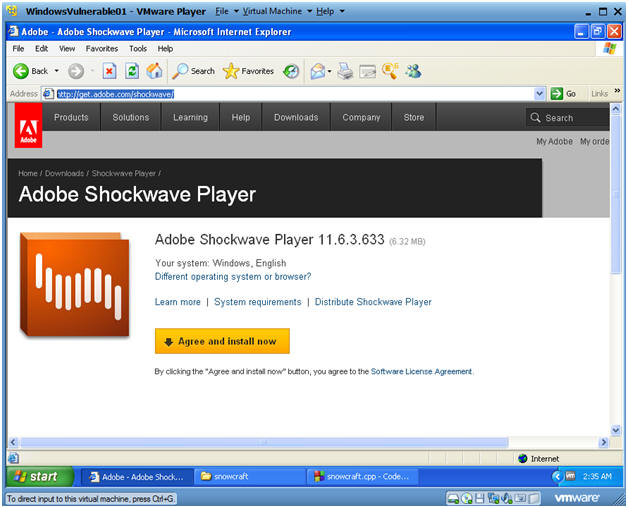This screenshot has height=508, width=628.
Task: Expand the Links toolbar chevron
Action: click(617, 91)
